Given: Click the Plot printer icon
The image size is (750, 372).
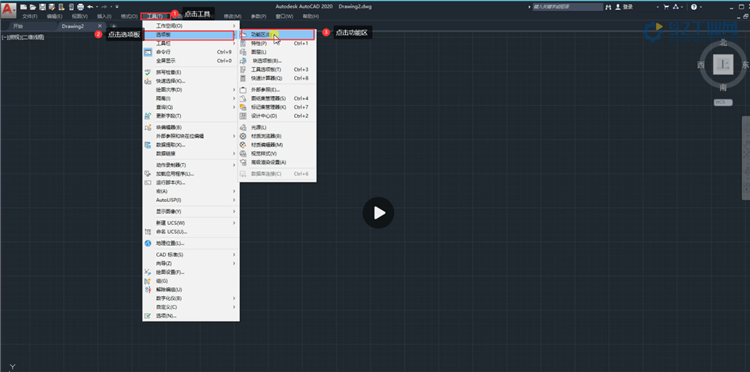Looking at the screenshot, I should pos(80,7).
